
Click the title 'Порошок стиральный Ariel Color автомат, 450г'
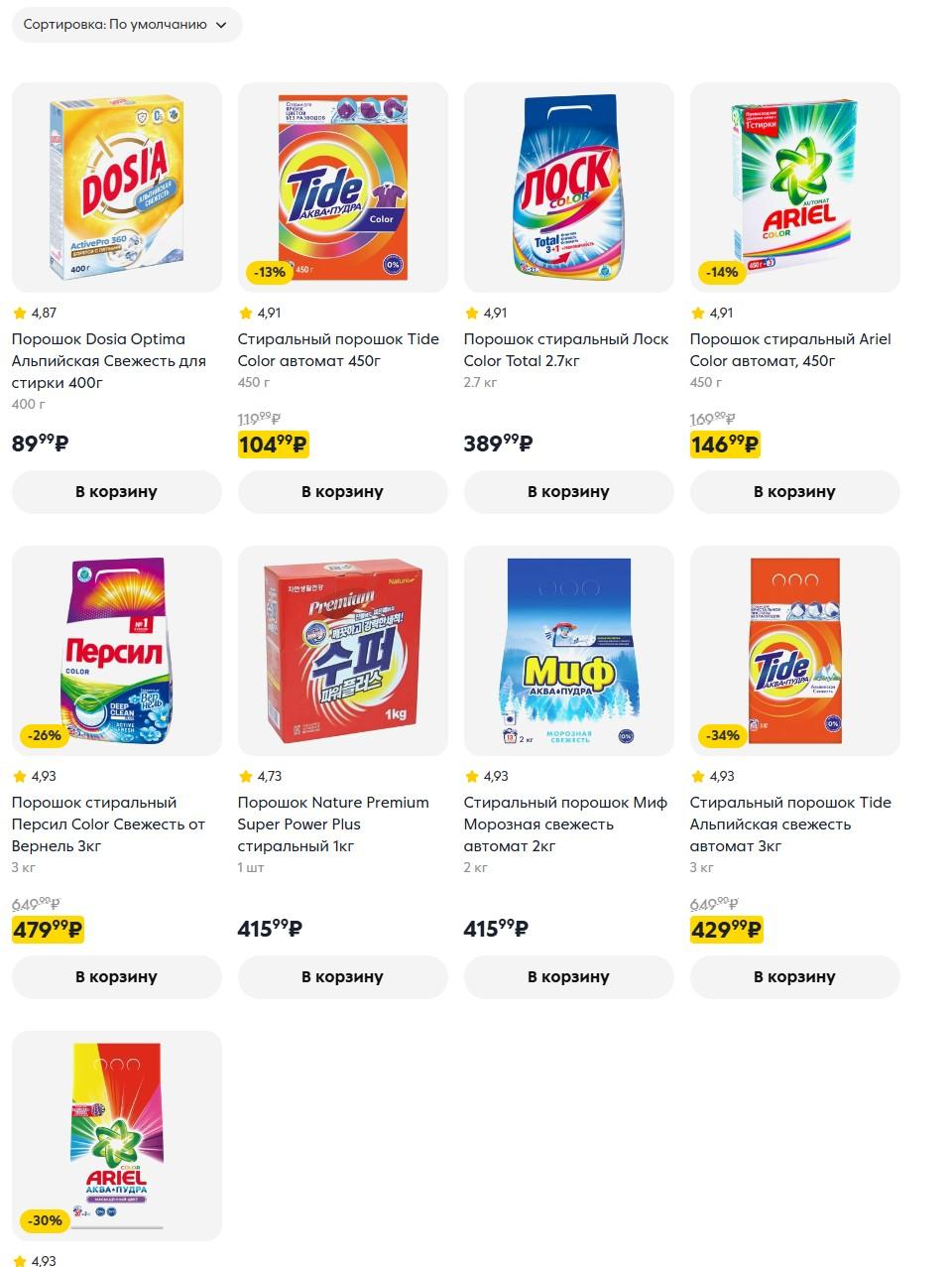click(790, 350)
